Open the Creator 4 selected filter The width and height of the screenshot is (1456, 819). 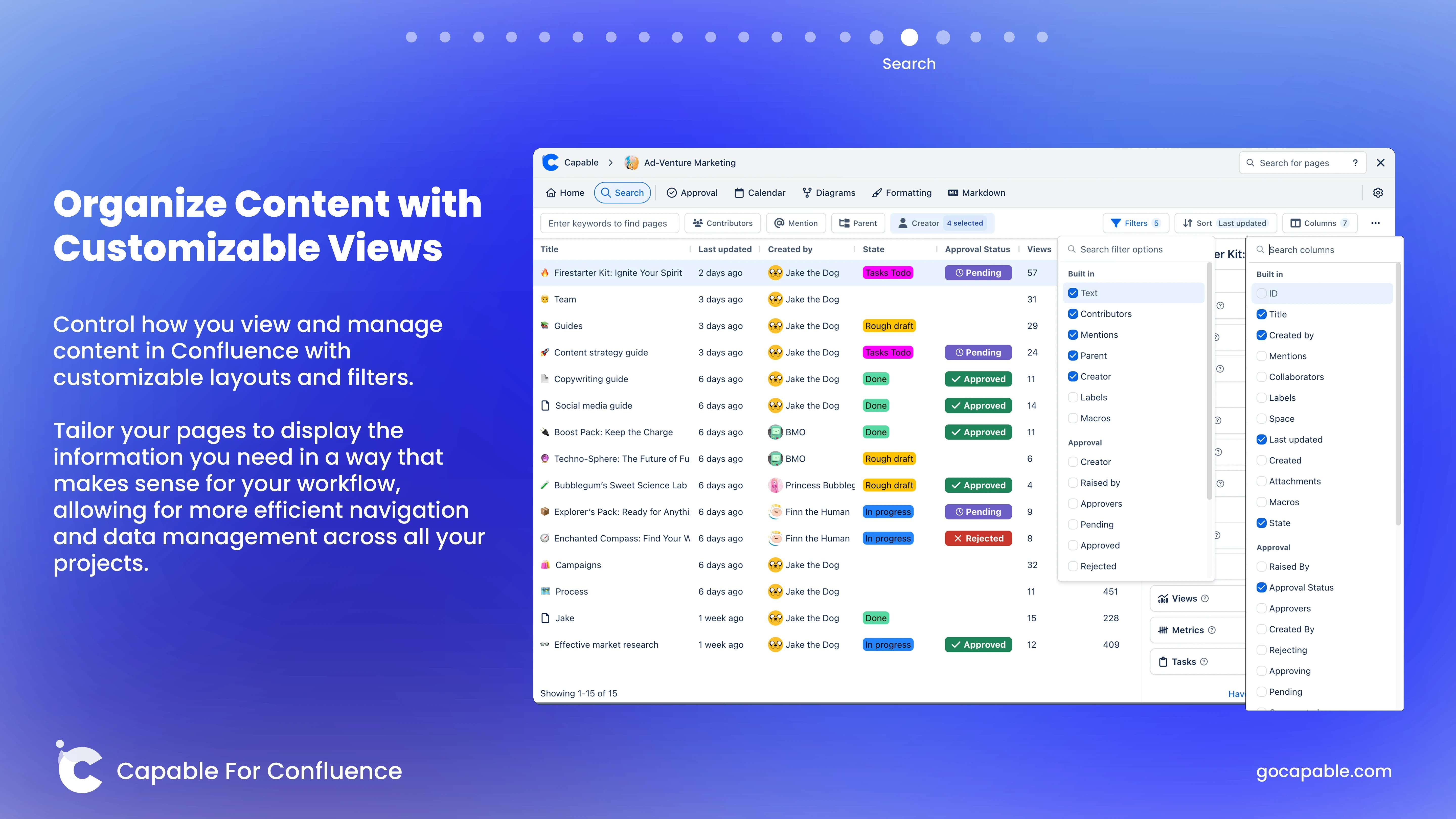point(942,223)
